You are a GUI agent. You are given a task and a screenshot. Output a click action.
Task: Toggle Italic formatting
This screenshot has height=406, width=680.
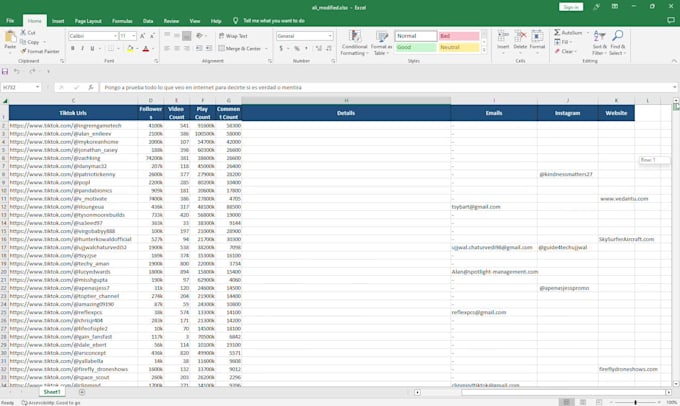82,49
